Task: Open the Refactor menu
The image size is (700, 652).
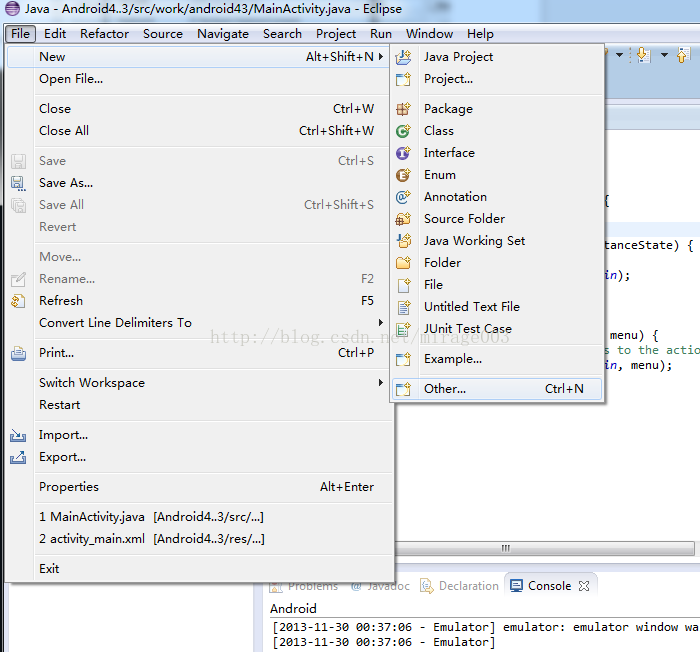Action: pos(104,33)
